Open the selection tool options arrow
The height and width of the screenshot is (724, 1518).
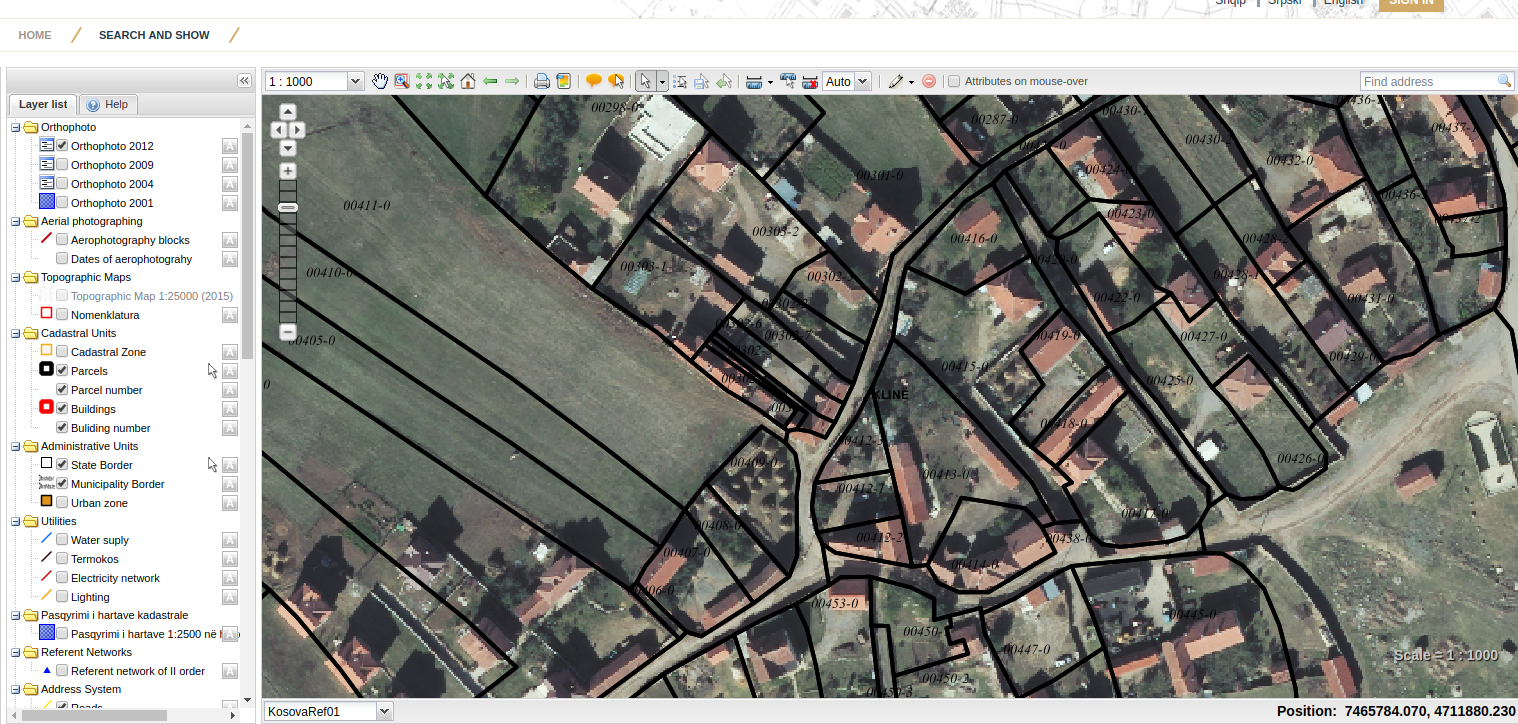[x=662, y=81]
